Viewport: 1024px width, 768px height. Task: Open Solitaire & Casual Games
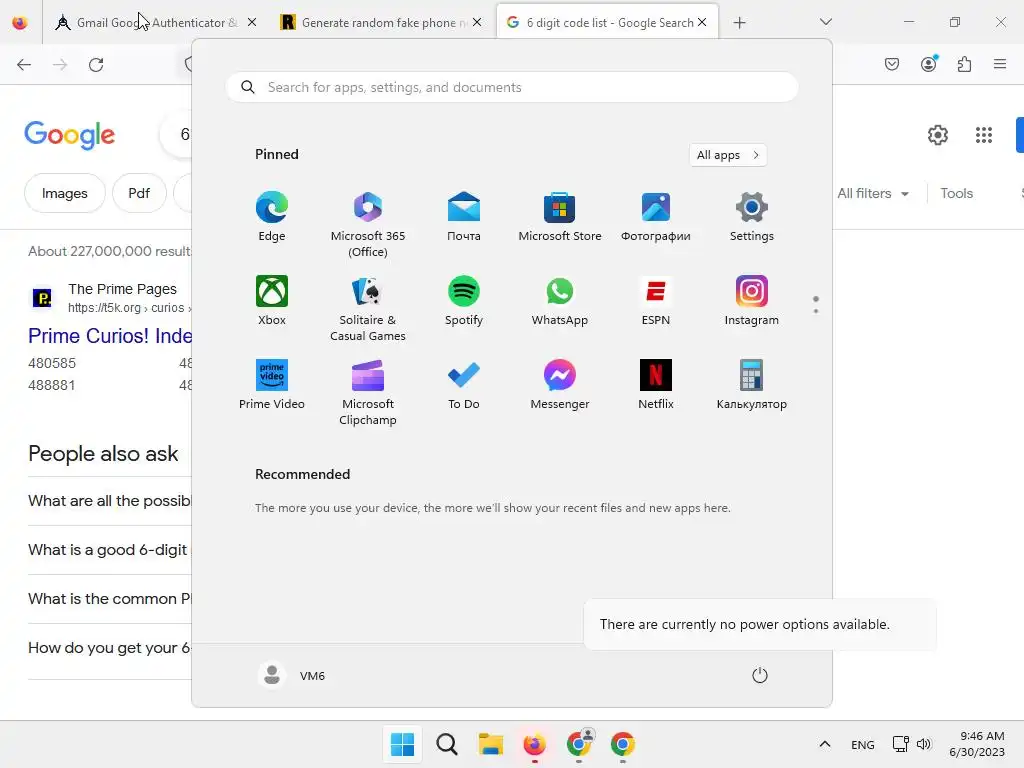coord(368,308)
